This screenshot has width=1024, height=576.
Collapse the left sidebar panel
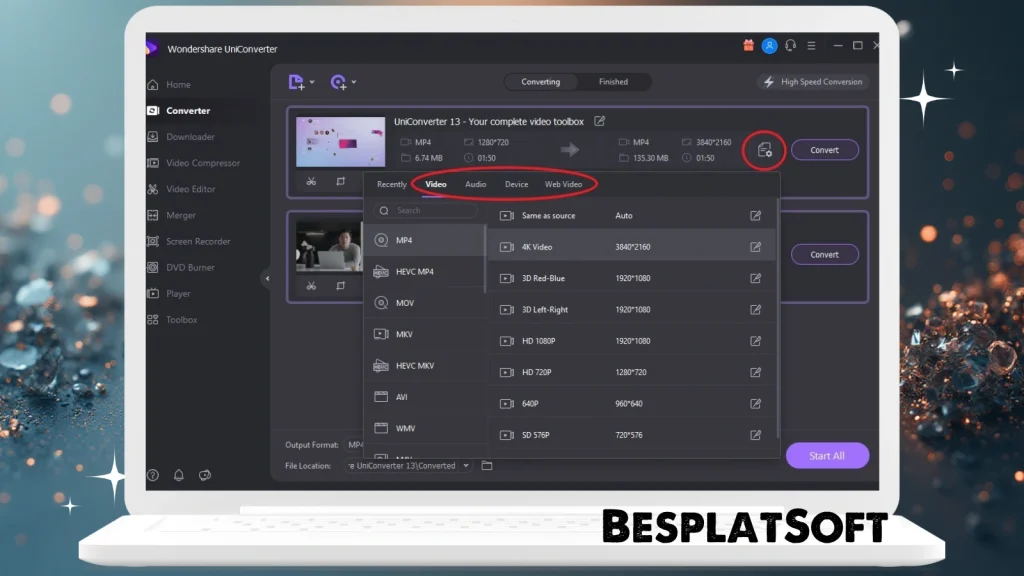(x=267, y=279)
